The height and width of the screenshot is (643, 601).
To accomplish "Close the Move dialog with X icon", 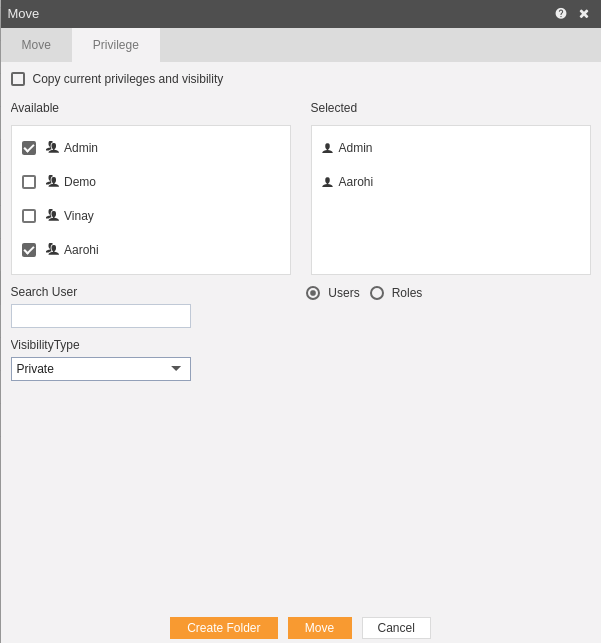I will click(584, 14).
